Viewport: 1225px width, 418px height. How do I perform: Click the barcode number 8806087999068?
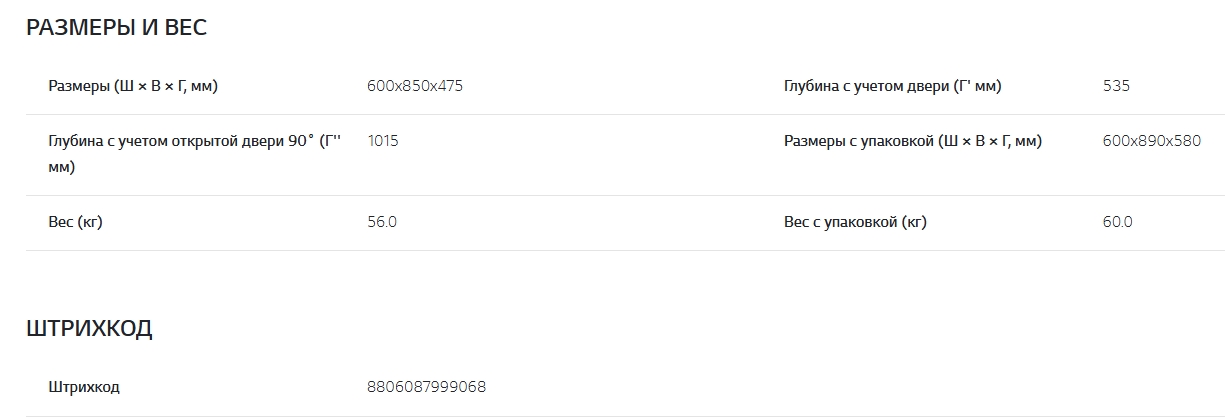[427, 387]
